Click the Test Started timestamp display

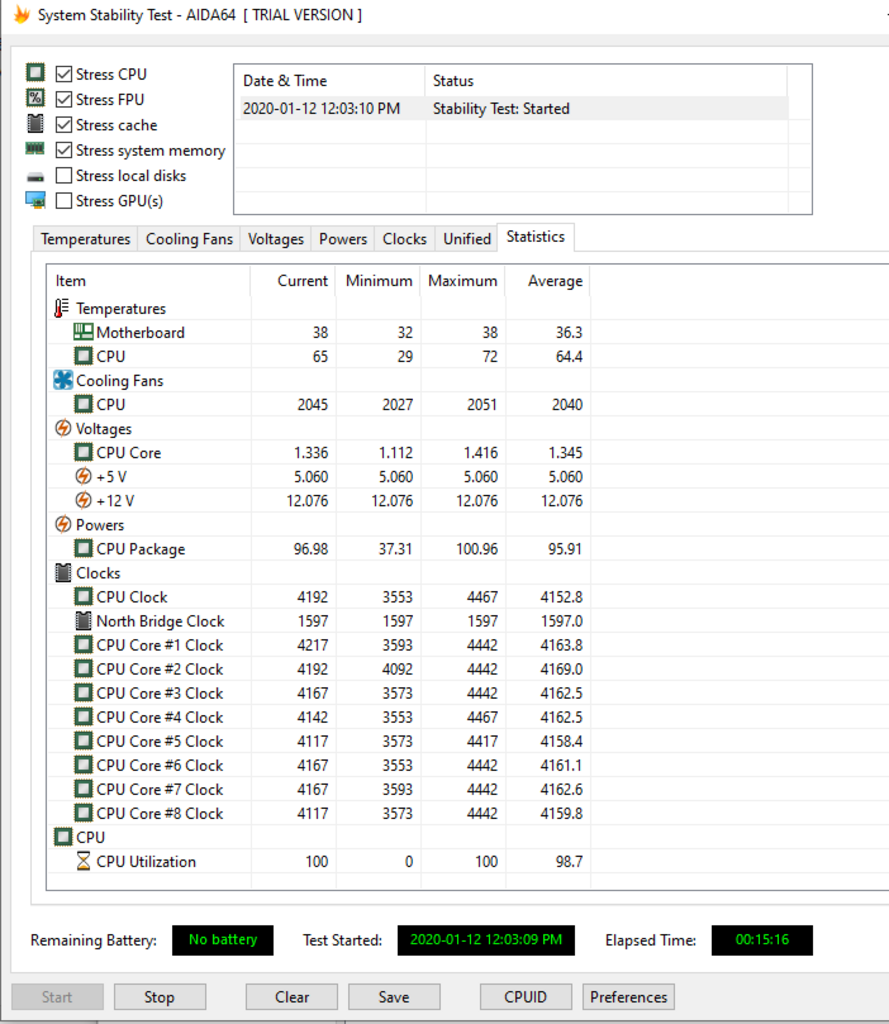point(486,940)
